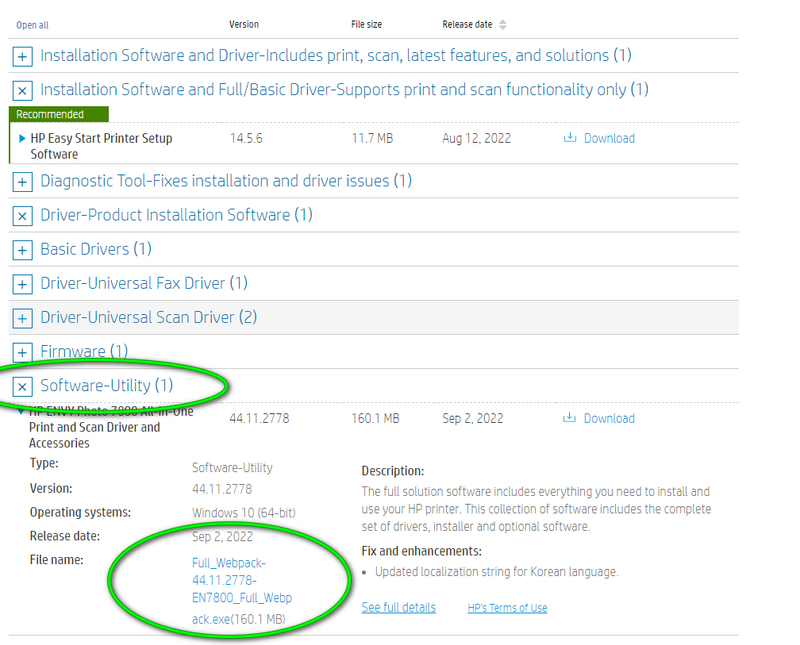Open the See full details link
The height and width of the screenshot is (645, 800).
pyautogui.click(x=398, y=607)
